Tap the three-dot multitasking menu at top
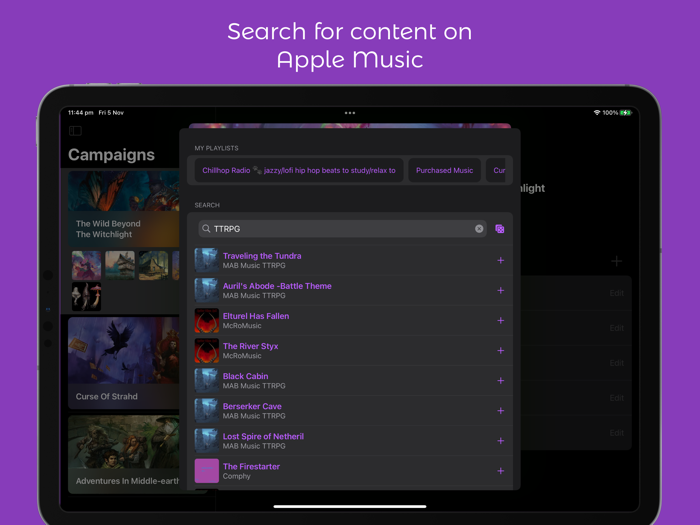This screenshot has height=525, width=700. (350, 113)
